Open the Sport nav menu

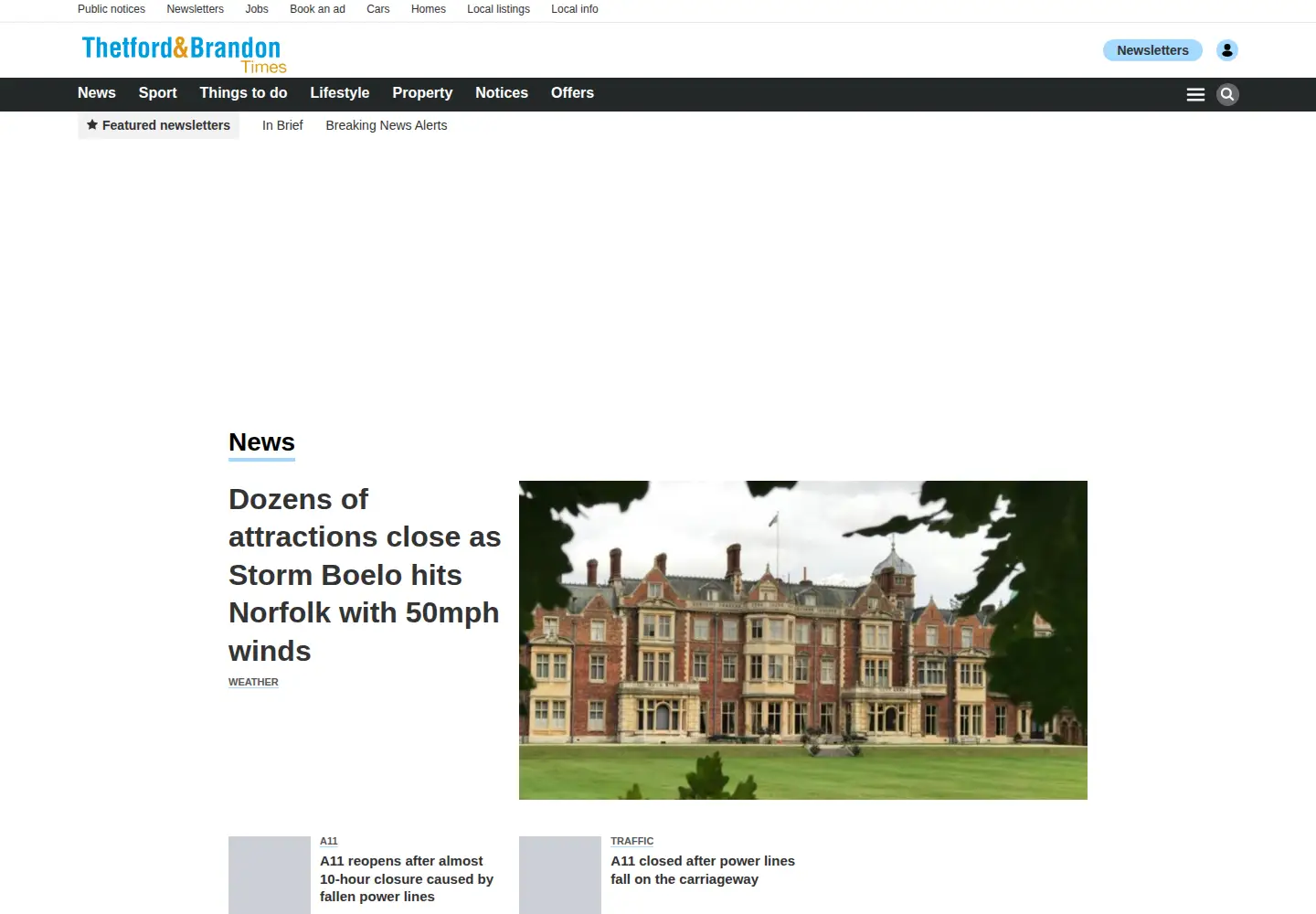pyautogui.click(x=158, y=92)
